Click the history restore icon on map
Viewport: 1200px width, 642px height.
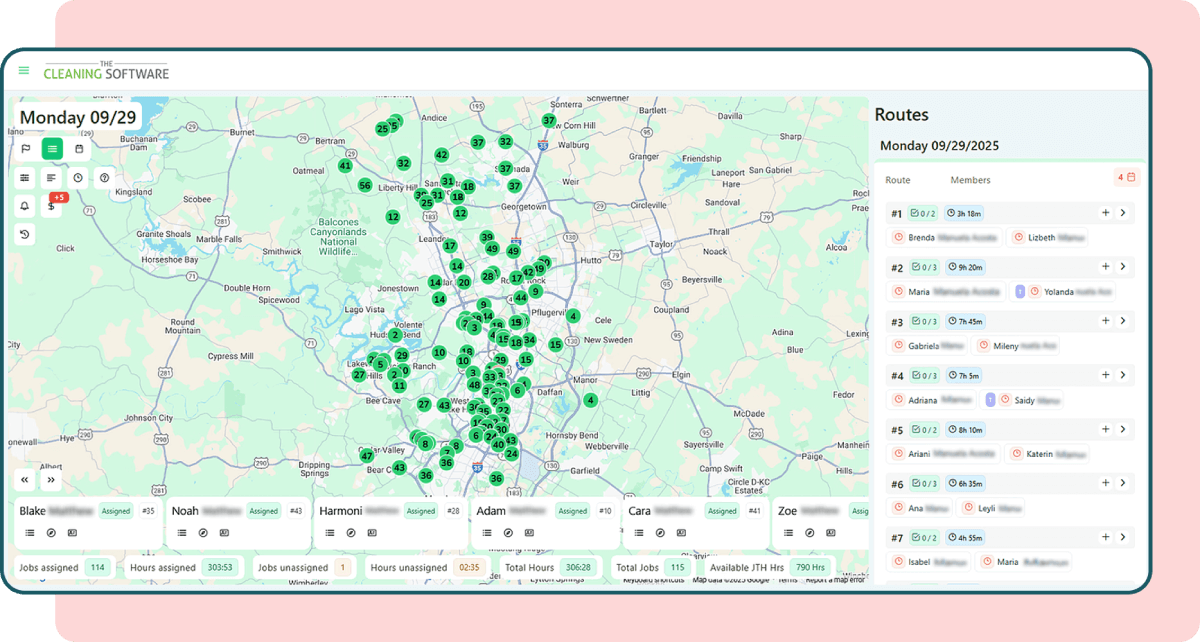tap(26, 234)
